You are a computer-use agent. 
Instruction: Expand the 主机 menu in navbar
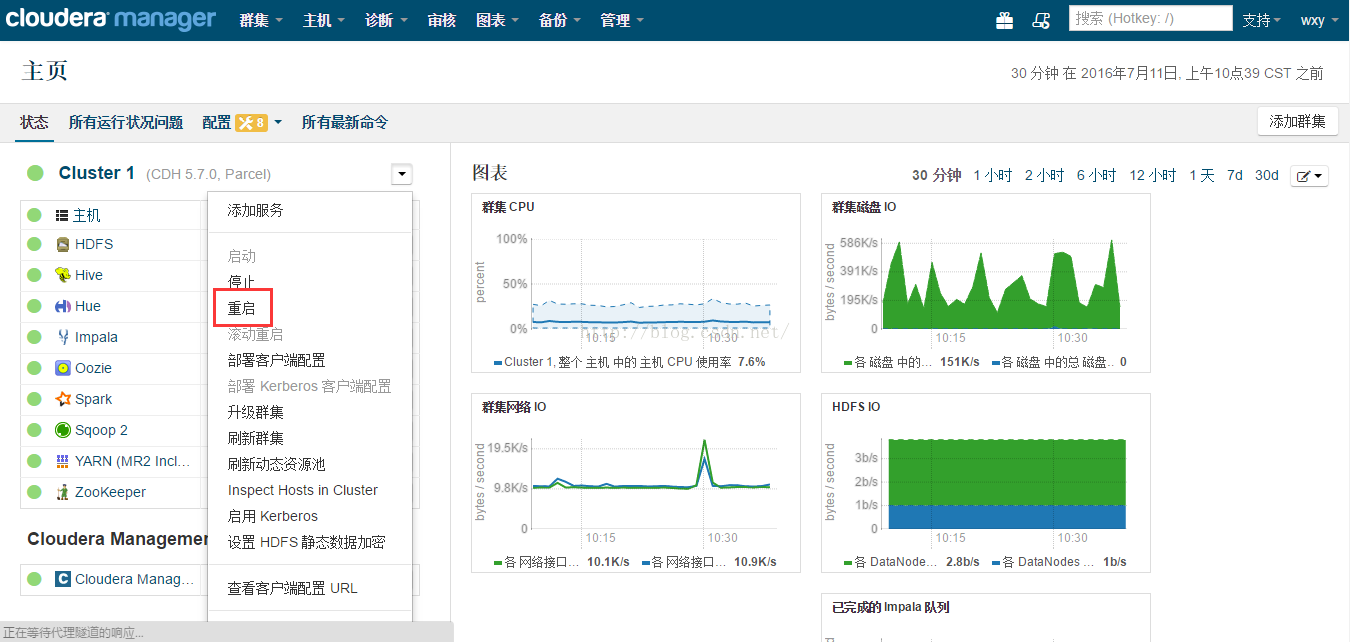[324, 20]
